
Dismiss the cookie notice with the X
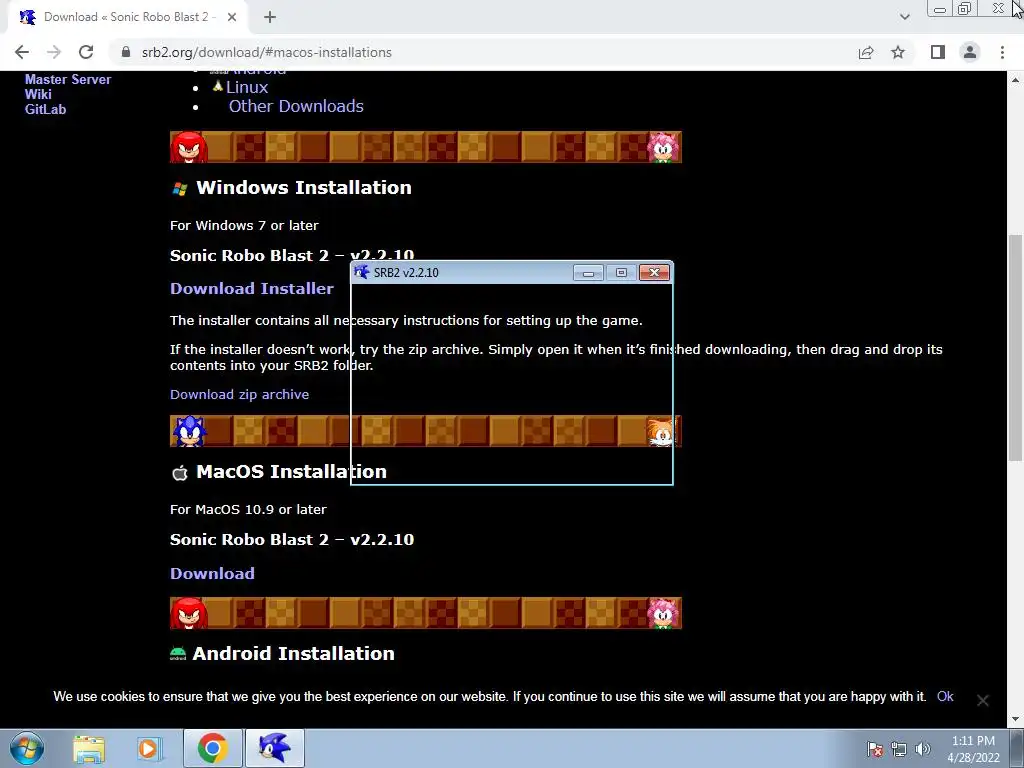coord(982,700)
